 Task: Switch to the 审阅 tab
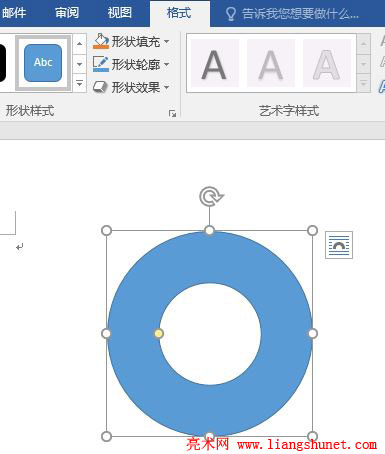point(67,13)
